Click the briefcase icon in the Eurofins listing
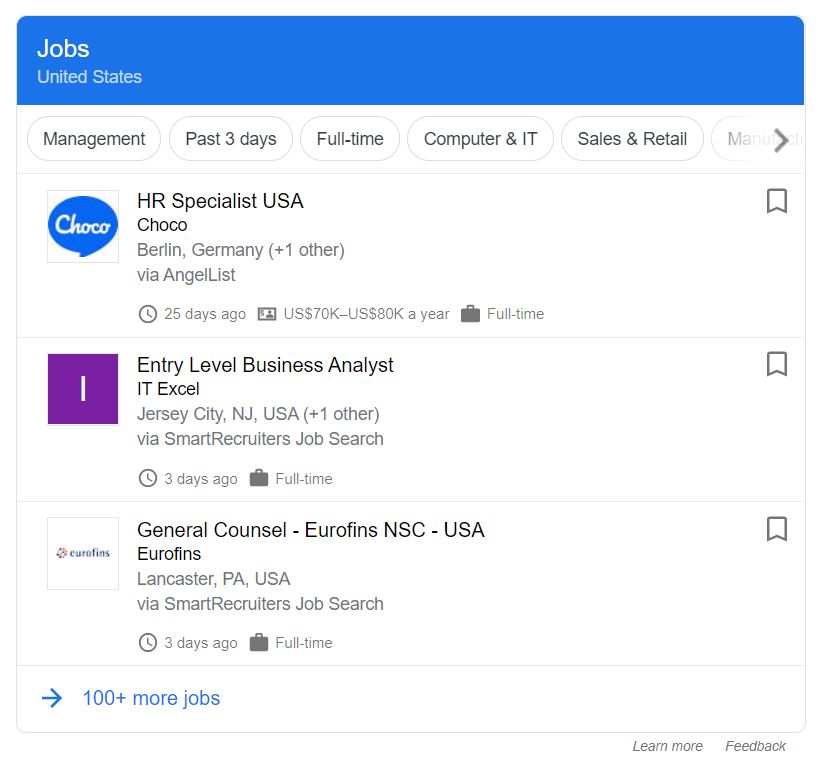The image size is (824, 763). (259, 642)
